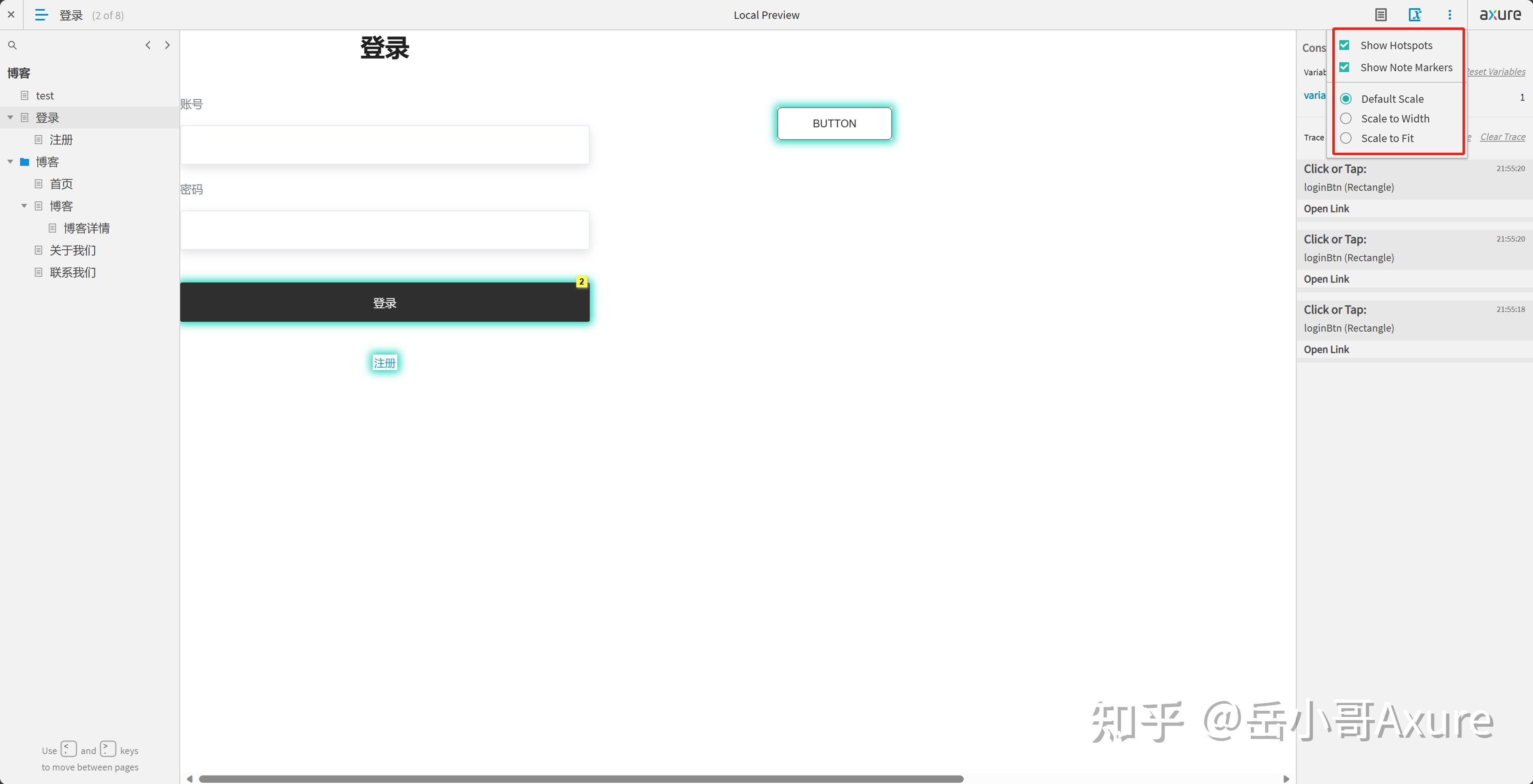Click the three-dot options menu icon
Viewport: 1533px width, 784px height.
pyautogui.click(x=1450, y=15)
